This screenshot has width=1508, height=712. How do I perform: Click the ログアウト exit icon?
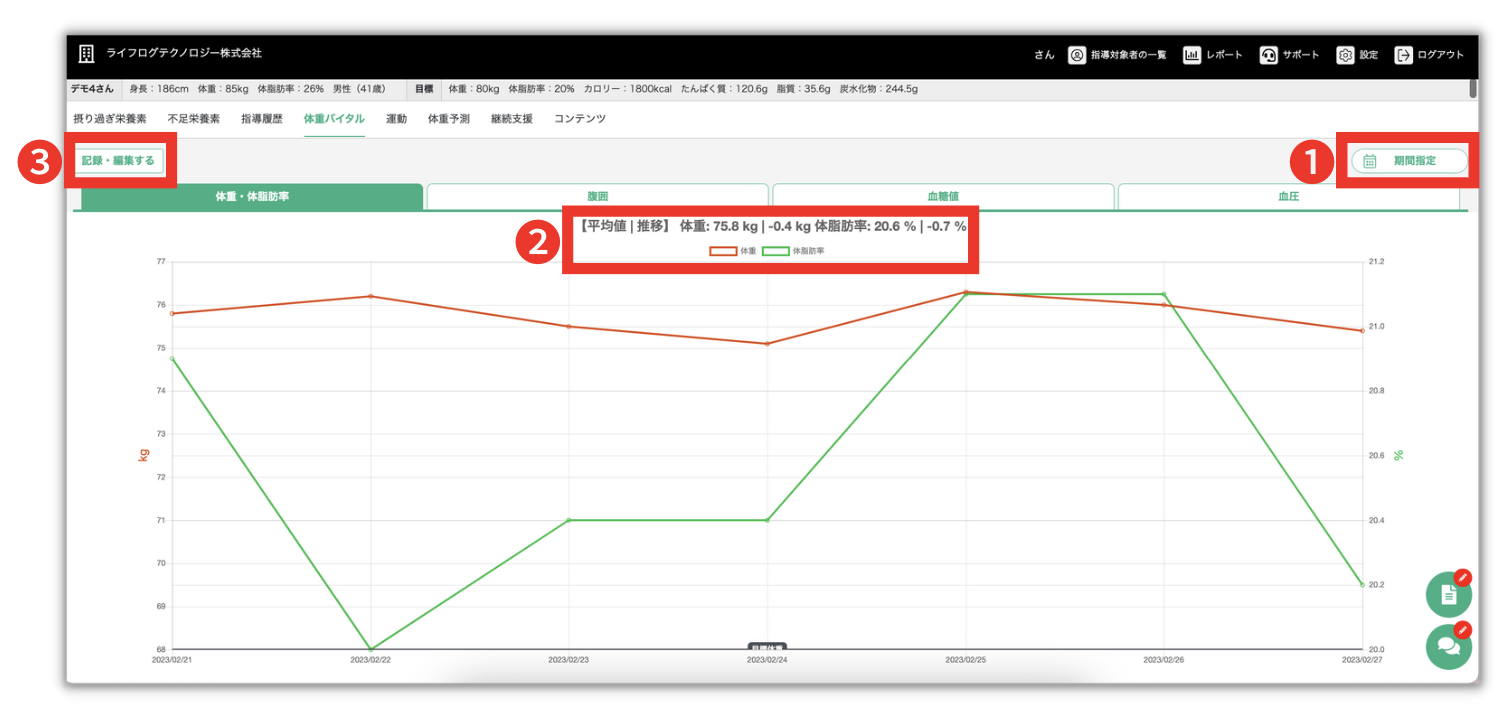1404,55
